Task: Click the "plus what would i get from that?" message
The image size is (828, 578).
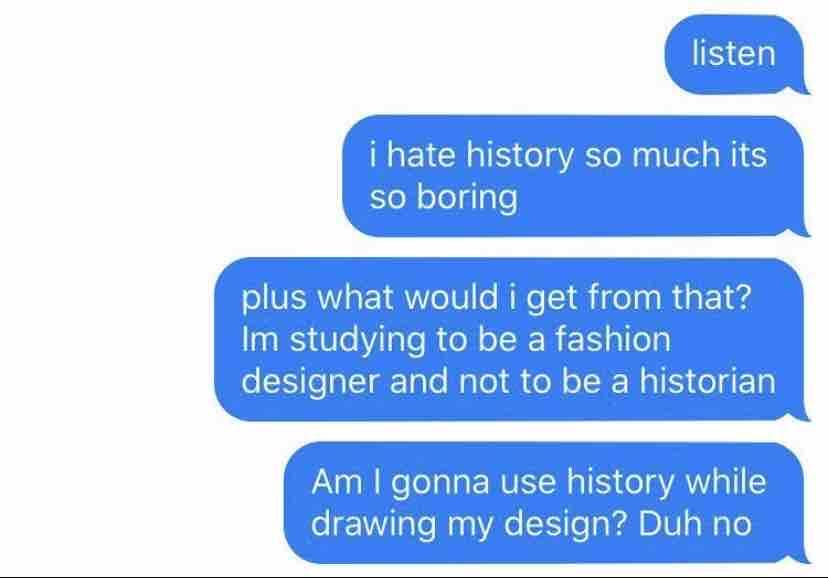Action: (511, 339)
